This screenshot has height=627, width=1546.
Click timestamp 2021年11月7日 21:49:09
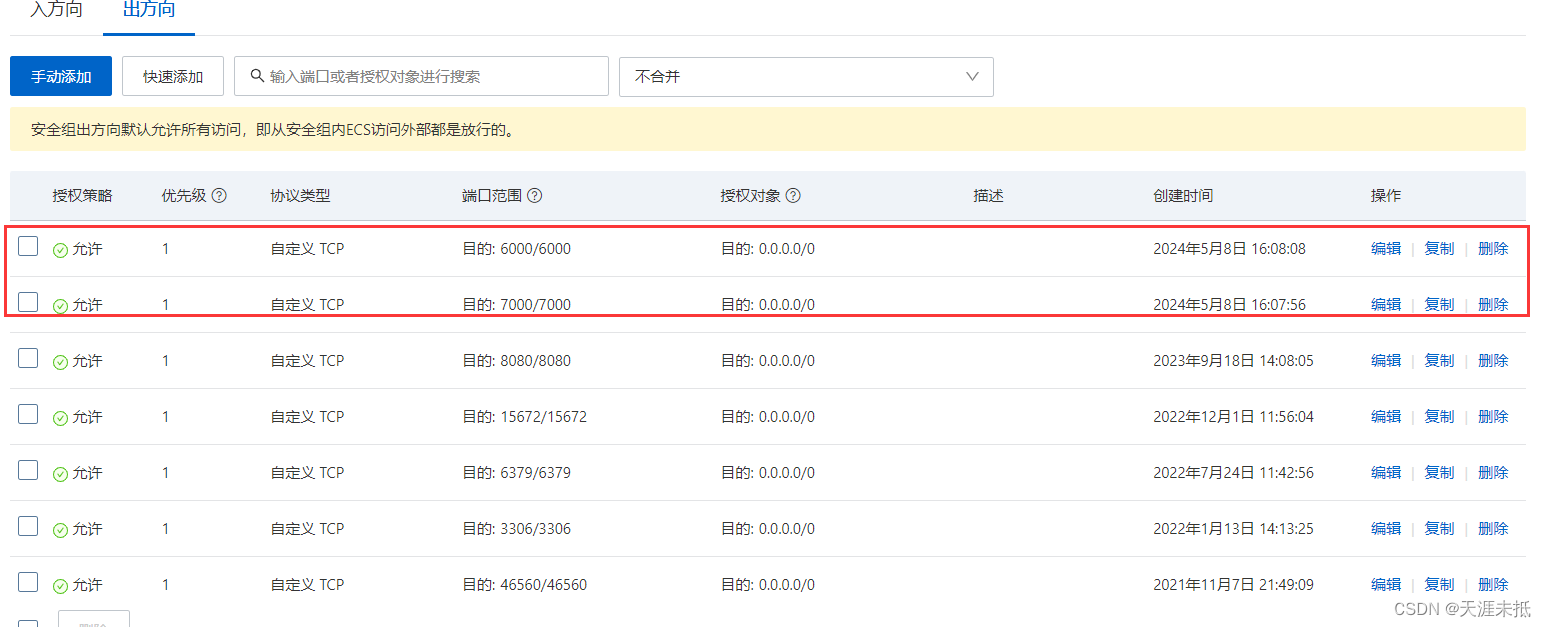tap(1233, 585)
